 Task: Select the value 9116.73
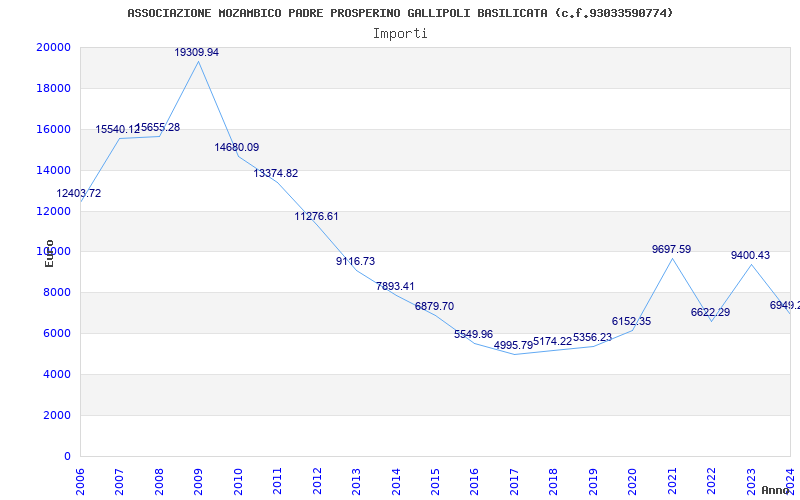coord(356,261)
